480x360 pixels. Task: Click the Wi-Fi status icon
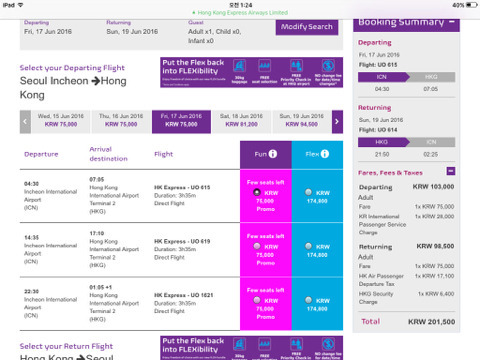[20, 5]
